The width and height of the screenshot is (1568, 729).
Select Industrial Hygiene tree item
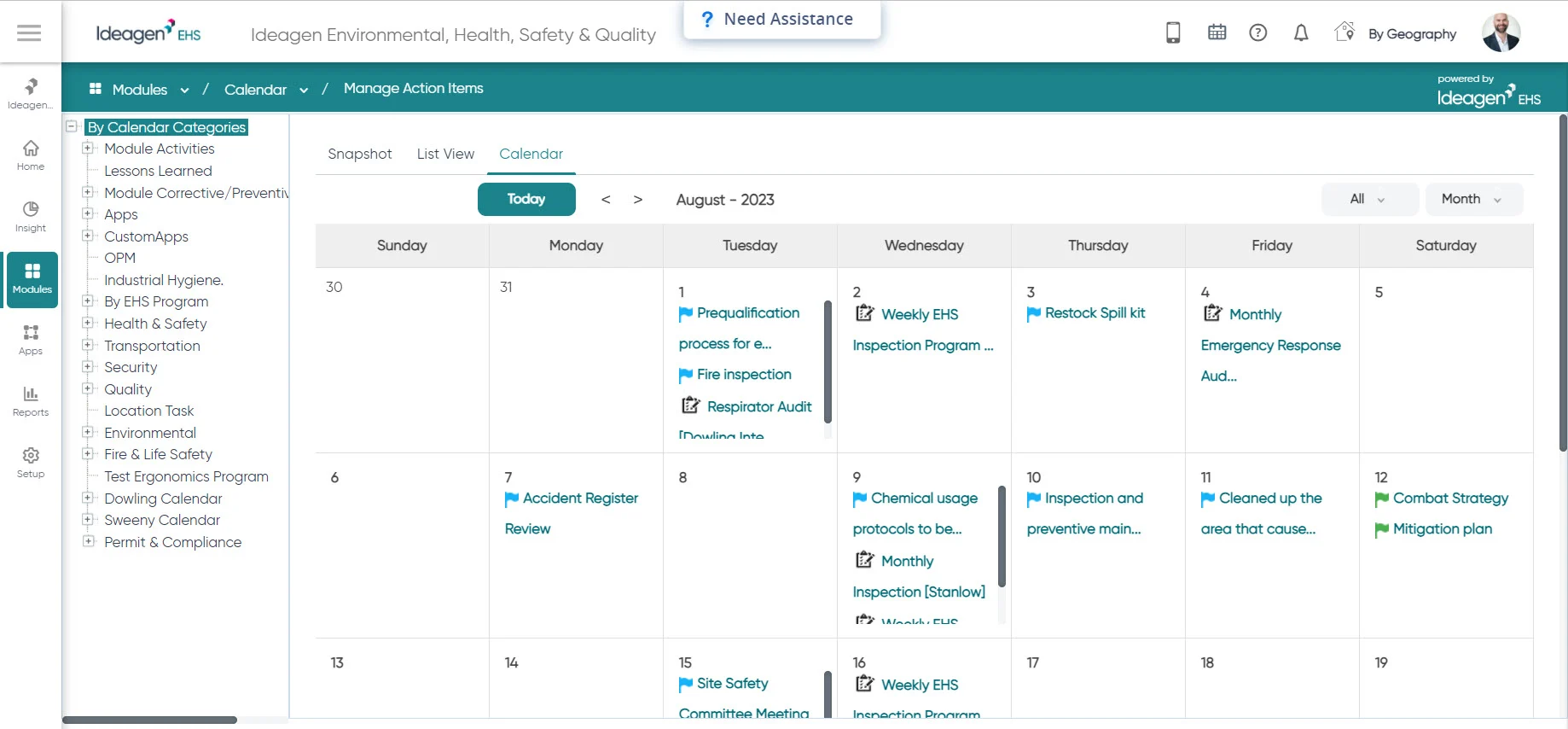pyautogui.click(x=164, y=280)
